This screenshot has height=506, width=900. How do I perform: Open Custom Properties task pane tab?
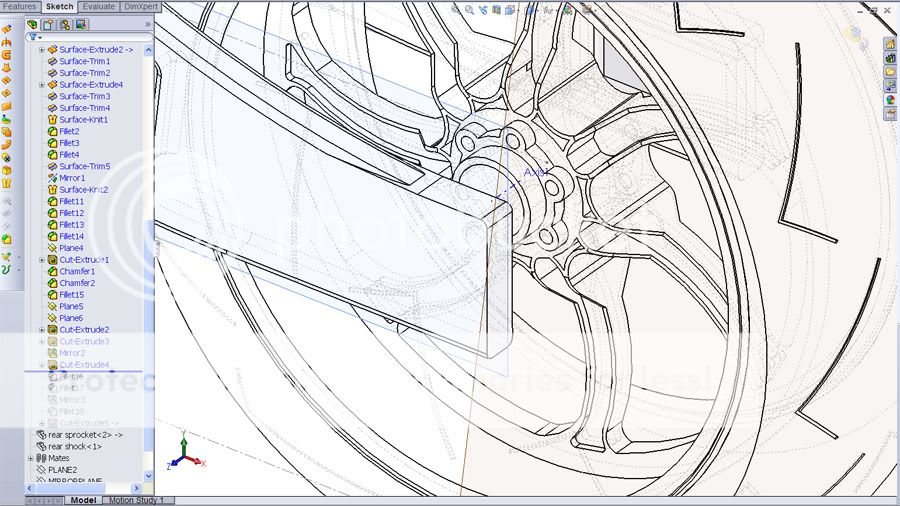[890, 113]
